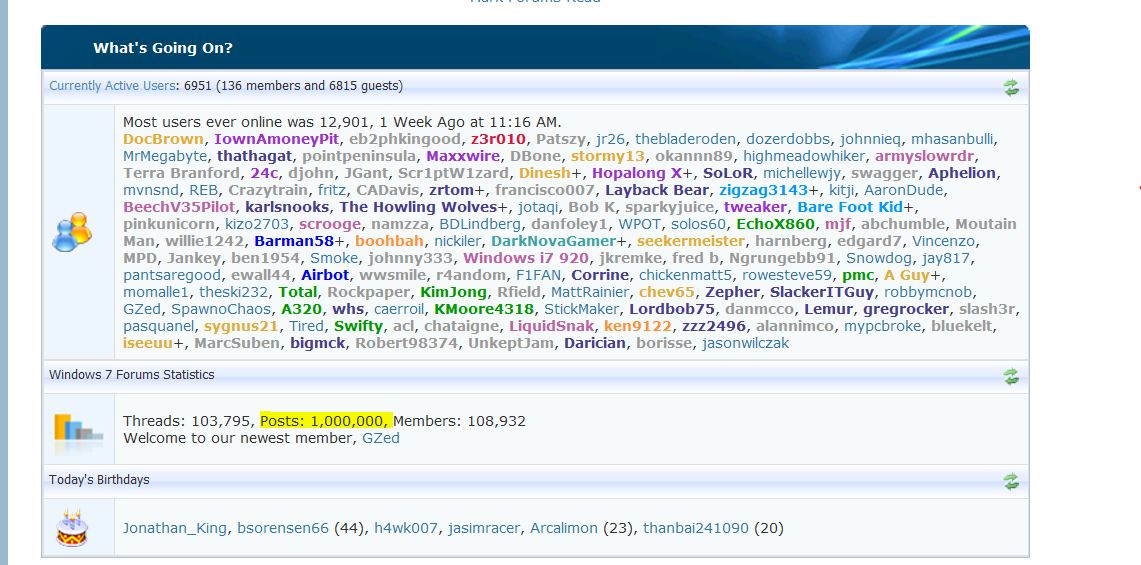Collapse the Currently Active Users section
Screen dimensions: 1141x565
tap(1011, 87)
